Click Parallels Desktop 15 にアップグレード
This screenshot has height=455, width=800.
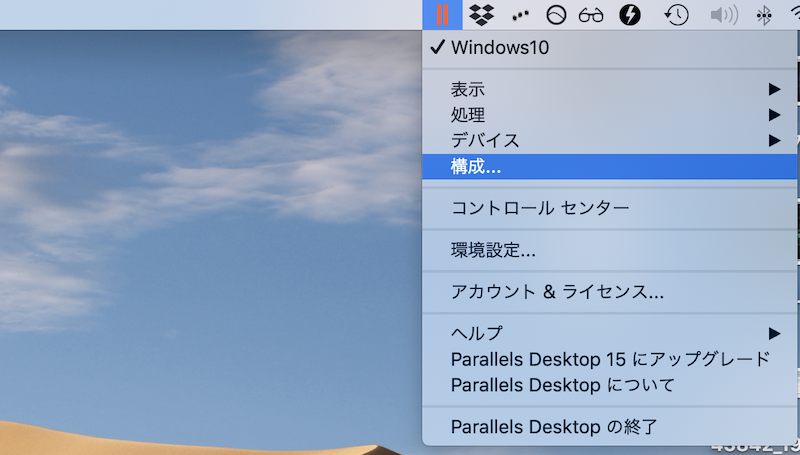coord(610,359)
